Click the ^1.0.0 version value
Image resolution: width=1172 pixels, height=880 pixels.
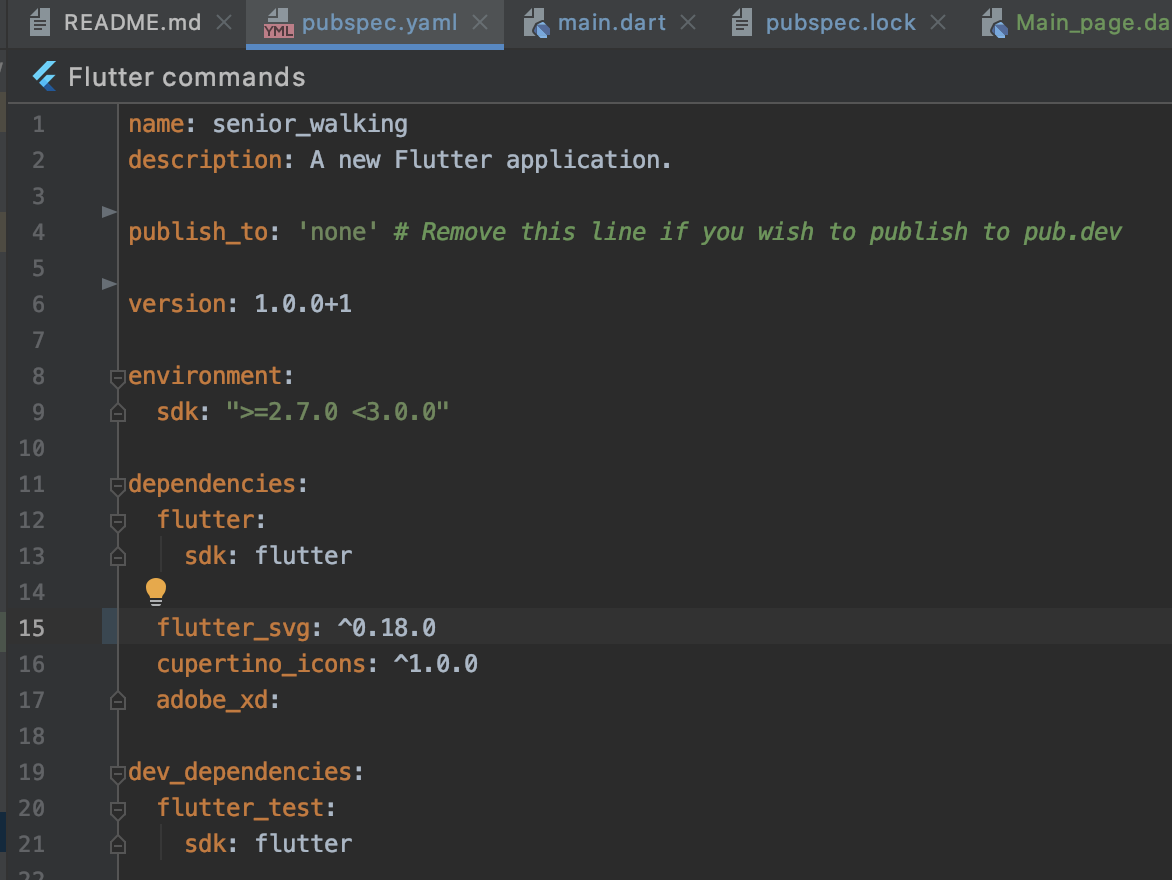coord(436,663)
